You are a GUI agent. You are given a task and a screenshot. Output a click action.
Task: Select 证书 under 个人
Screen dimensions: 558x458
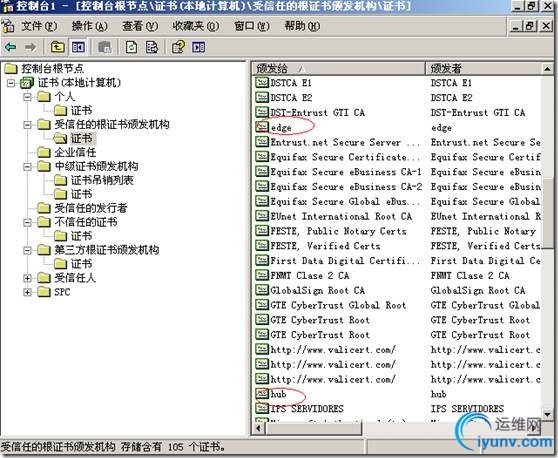(81, 110)
